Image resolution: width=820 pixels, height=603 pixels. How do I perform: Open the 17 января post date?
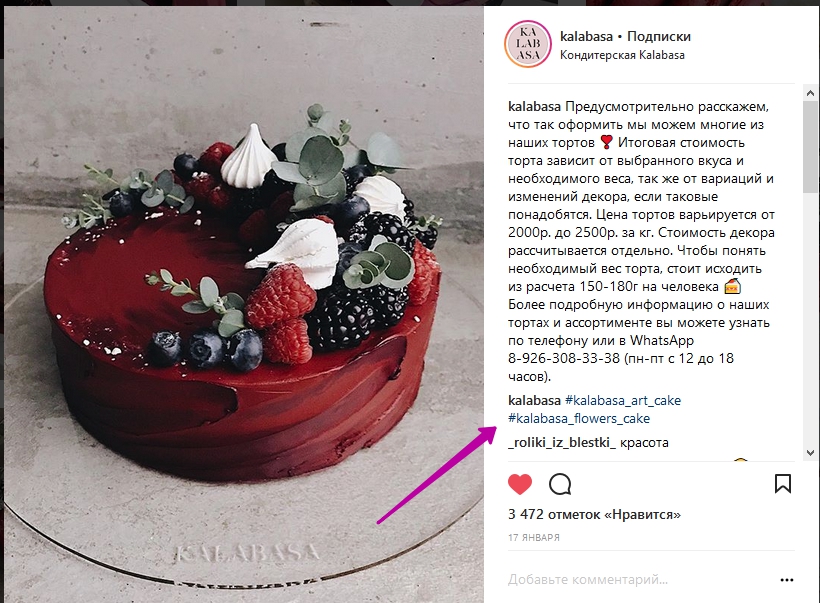(x=533, y=537)
